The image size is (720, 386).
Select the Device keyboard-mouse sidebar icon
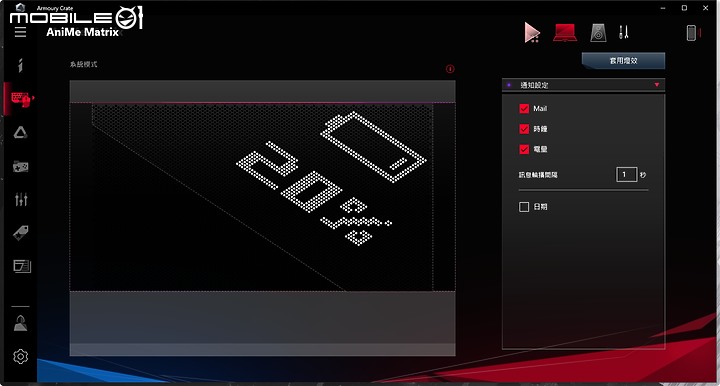21,99
